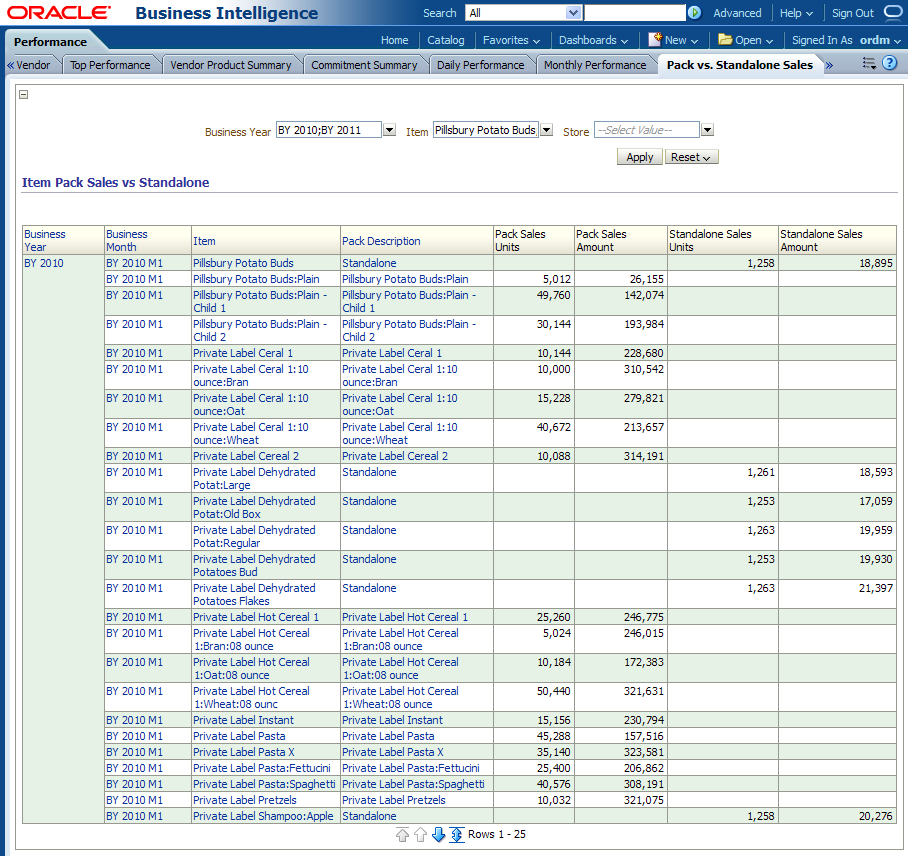
Task: Expand the Item dropdown list
Action: point(546,130)
